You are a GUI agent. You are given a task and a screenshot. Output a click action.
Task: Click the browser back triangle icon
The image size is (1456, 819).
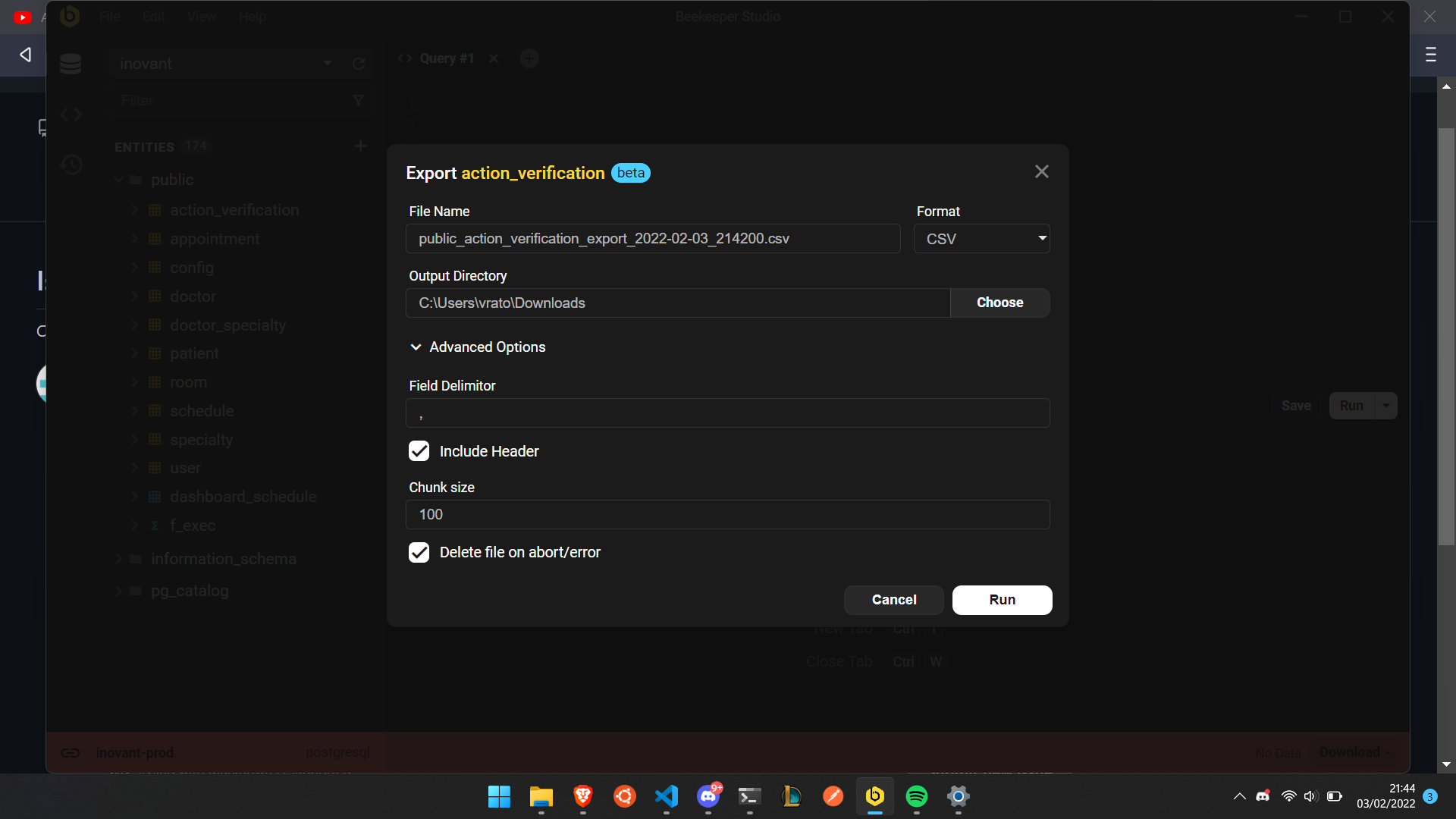[26, 55]
